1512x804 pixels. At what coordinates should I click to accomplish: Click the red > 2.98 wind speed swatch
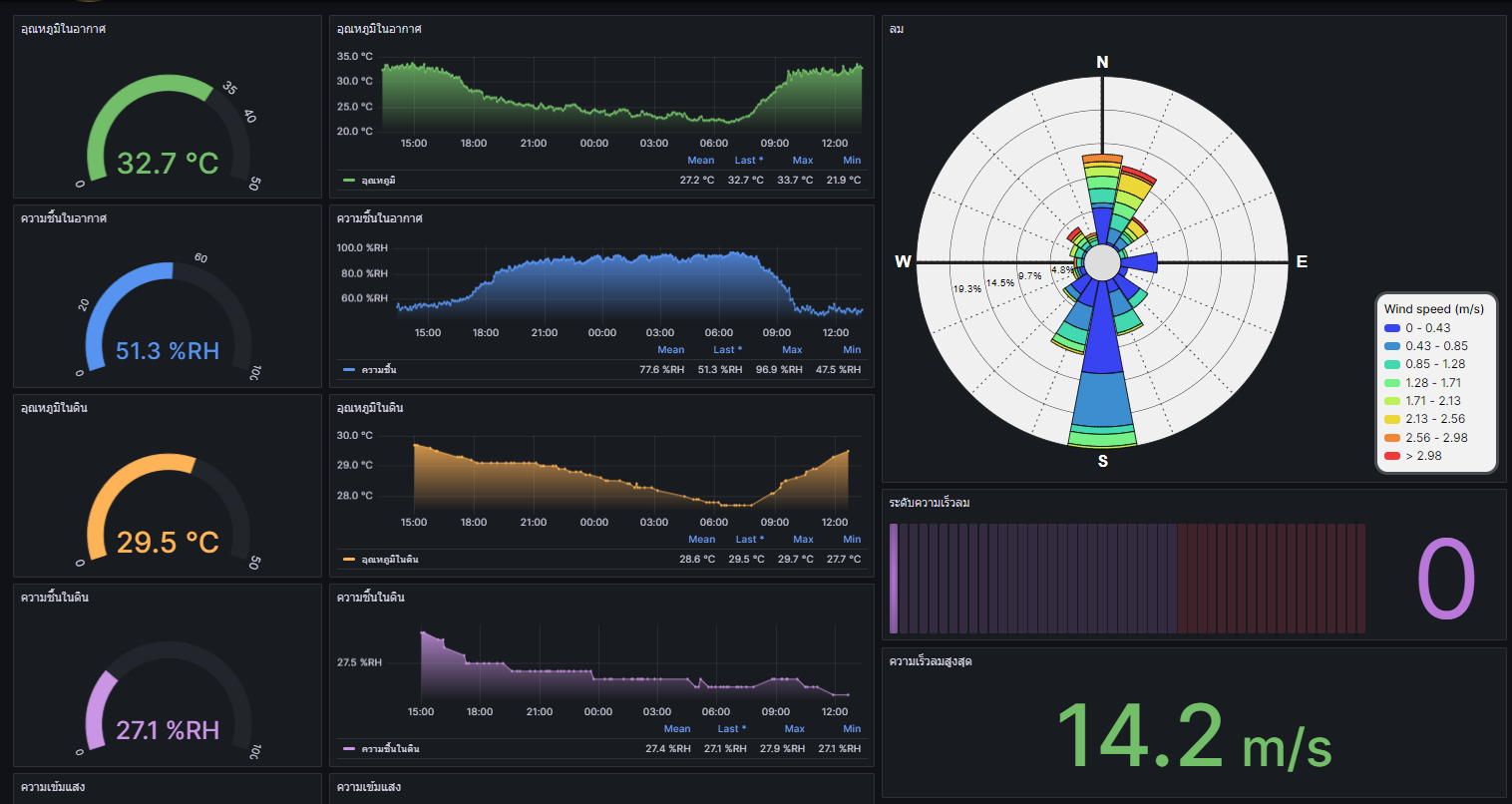(1392, 456)
